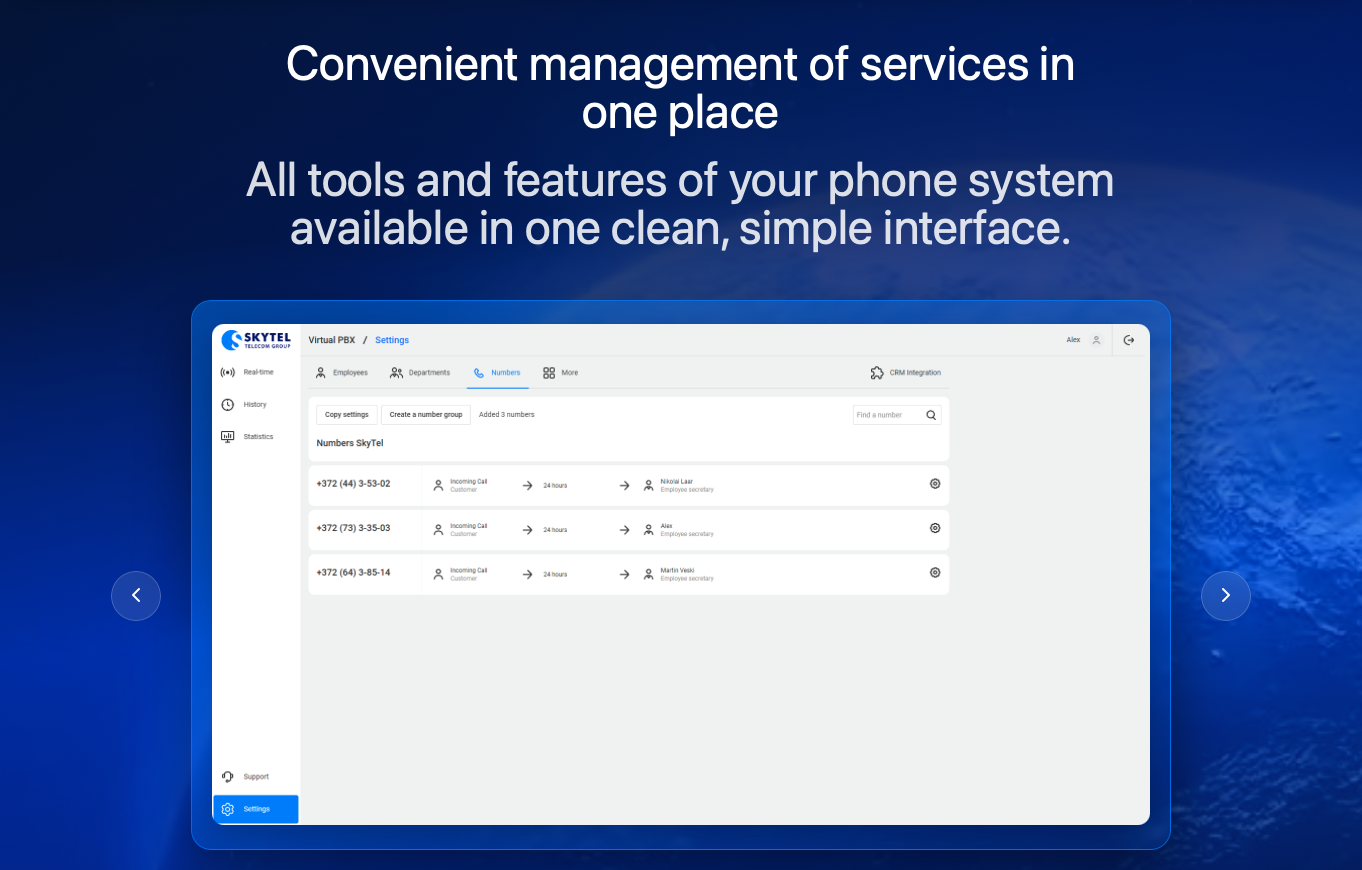The height and width of the screenshot is (870, 1362).
Task: Open the History panel icon
Action: tap(227, 404)
